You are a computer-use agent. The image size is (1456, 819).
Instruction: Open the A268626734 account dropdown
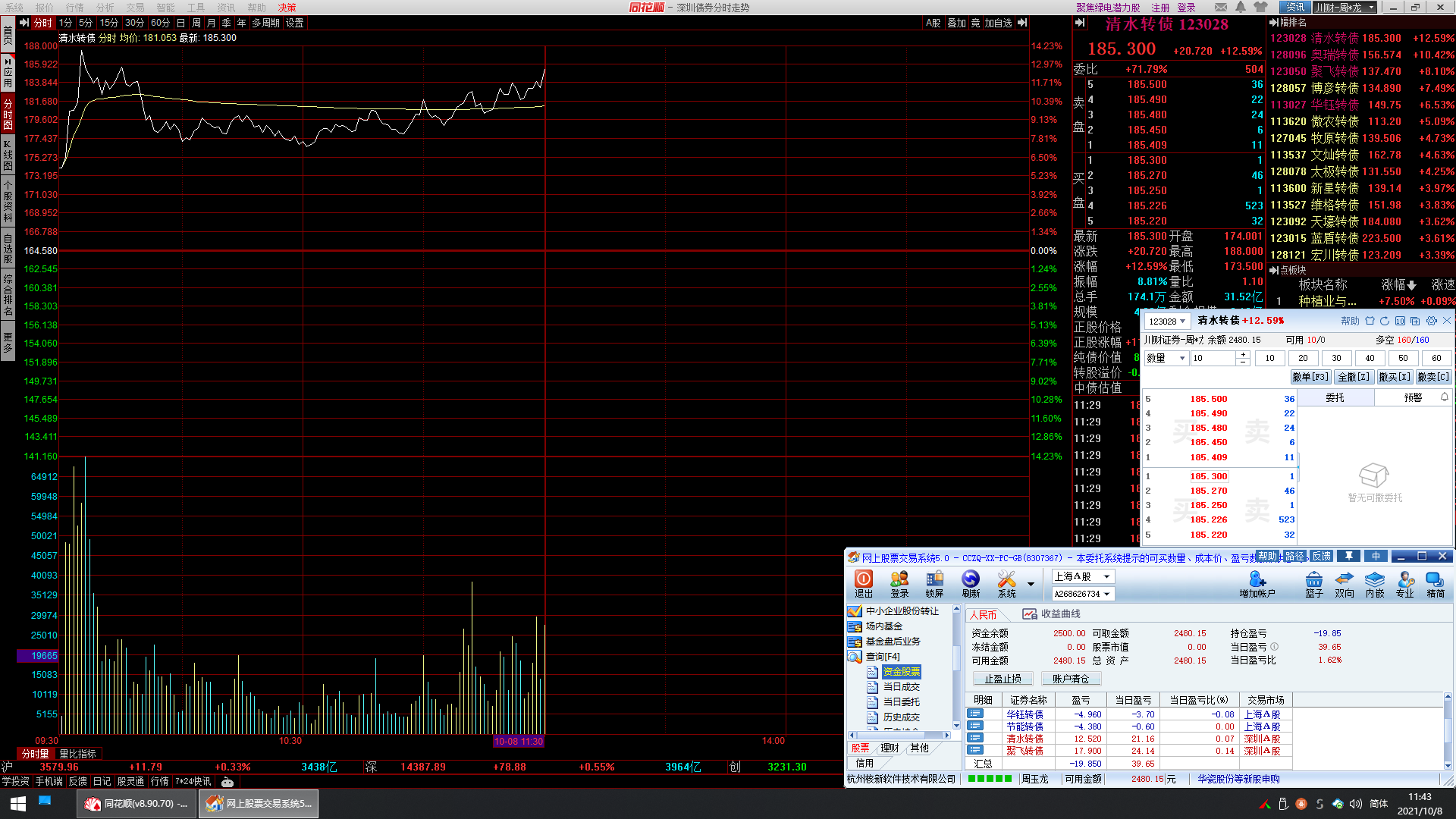click(x=1106, y=594)
